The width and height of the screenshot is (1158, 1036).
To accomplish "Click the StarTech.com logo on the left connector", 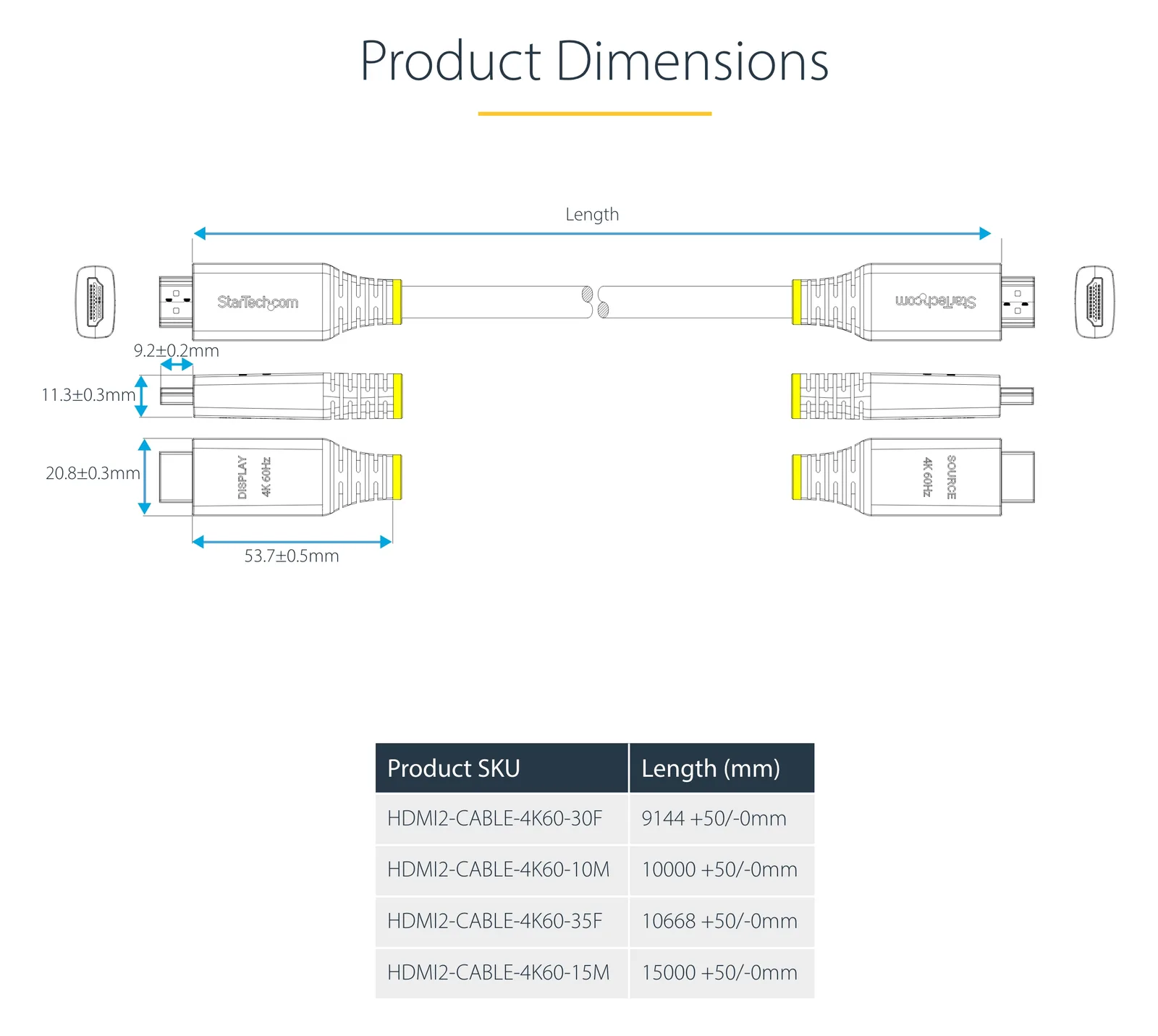I will point(258,302).
